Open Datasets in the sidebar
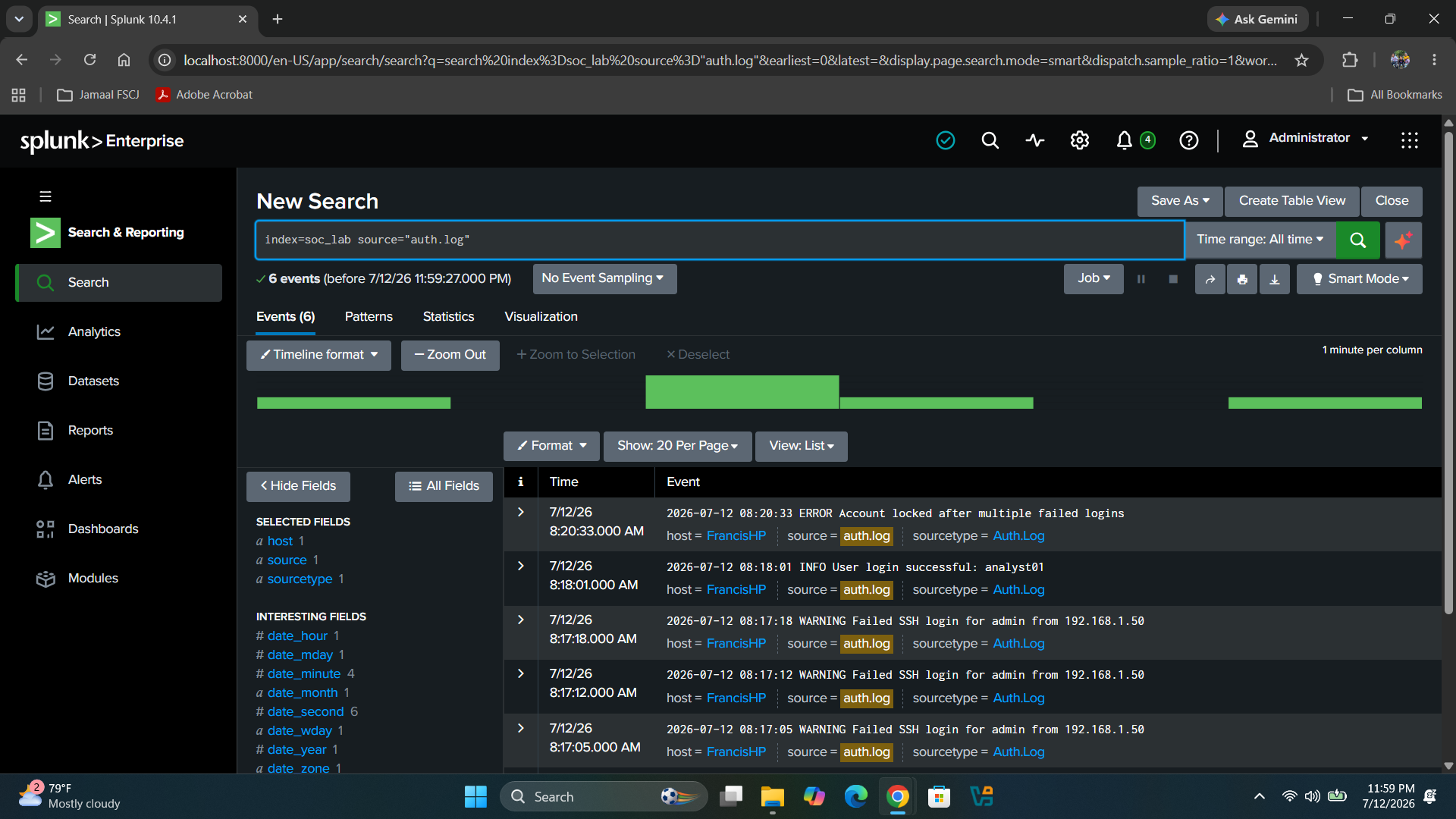 (x=93, y=381)
